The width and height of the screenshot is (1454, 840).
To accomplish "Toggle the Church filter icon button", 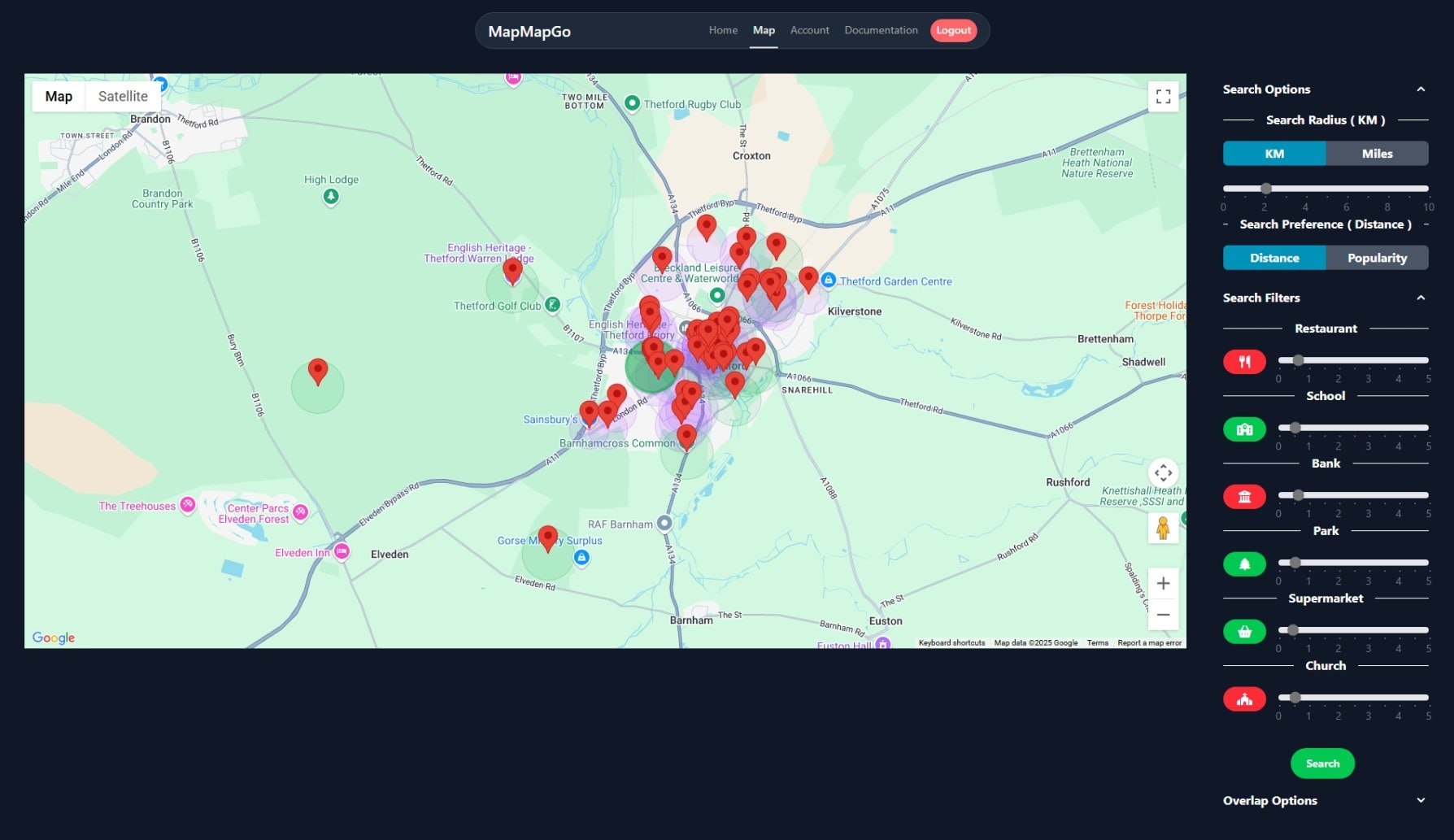I will [x=1244, y=699].
